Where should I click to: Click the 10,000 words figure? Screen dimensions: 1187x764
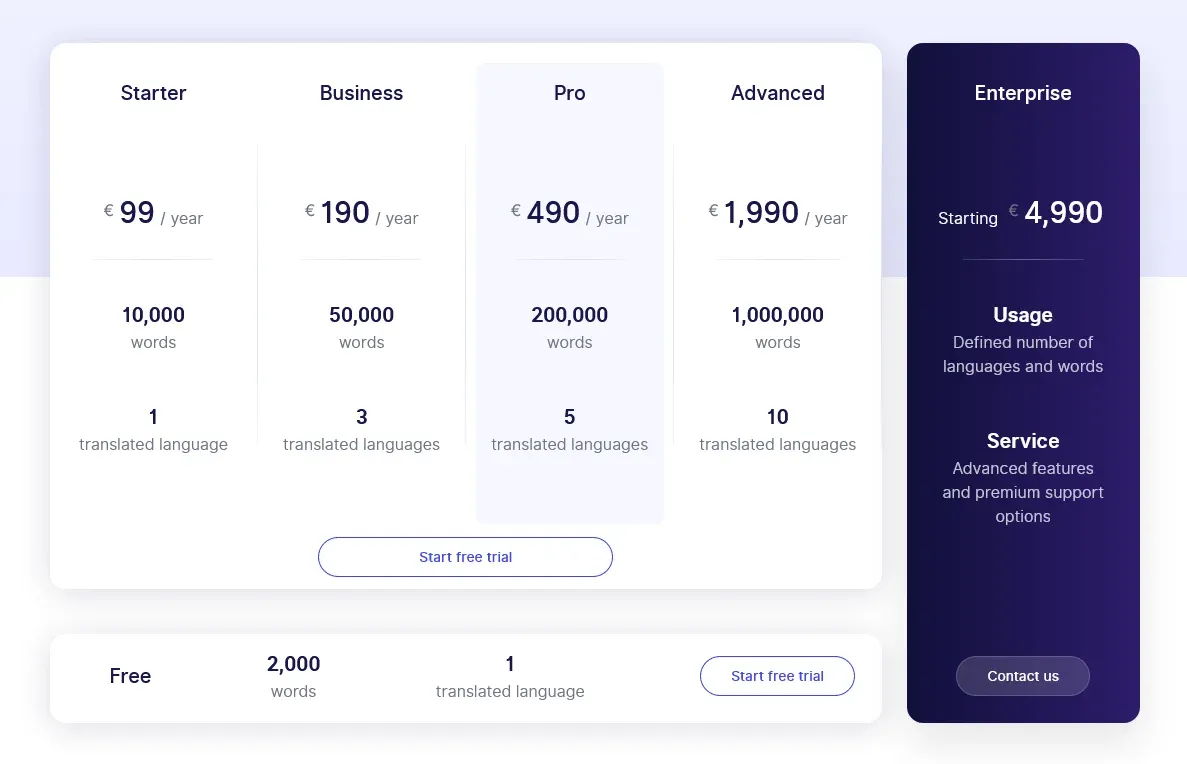(x=153, y=315)
